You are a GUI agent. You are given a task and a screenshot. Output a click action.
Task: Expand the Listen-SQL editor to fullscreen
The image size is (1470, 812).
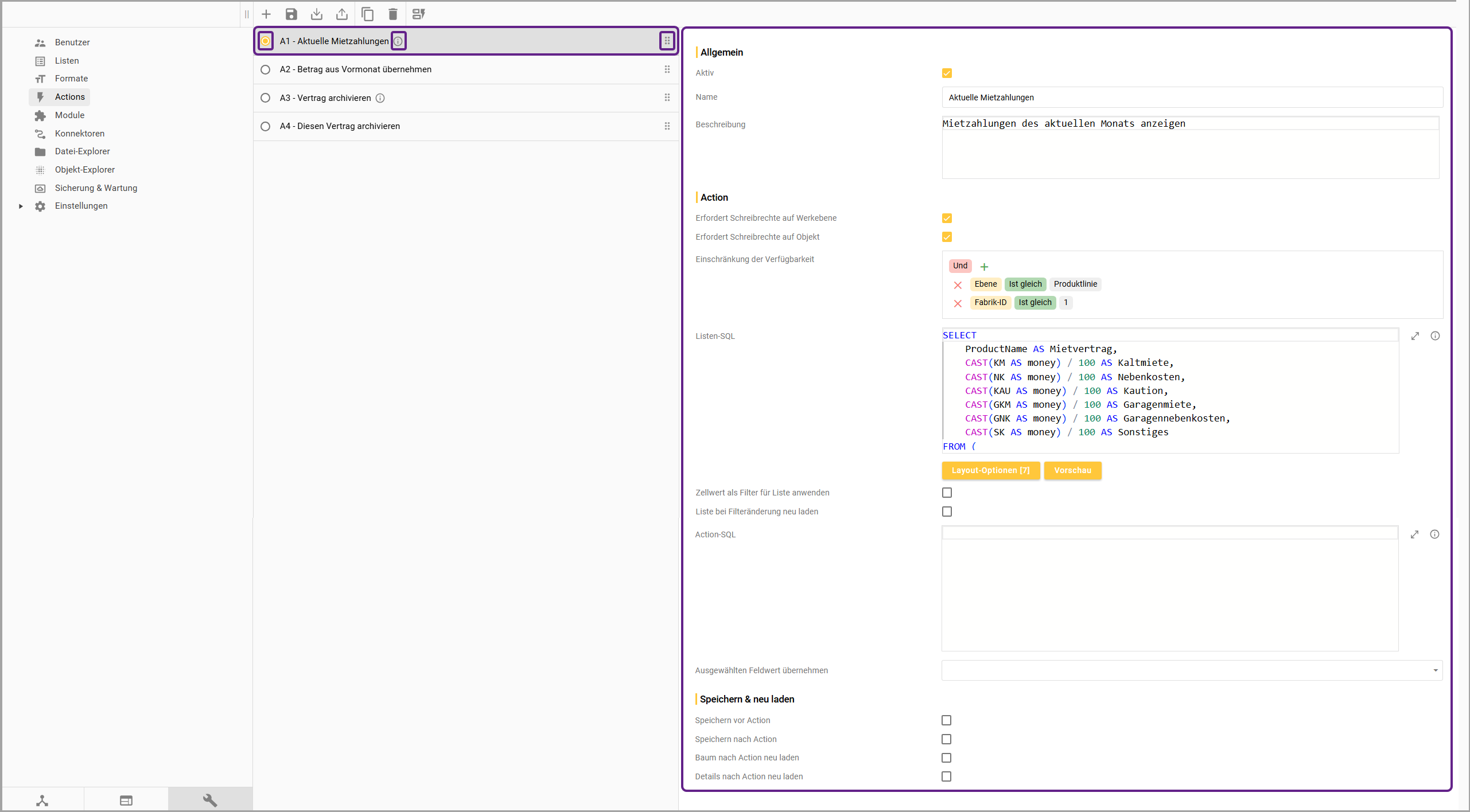(1415, 336)
